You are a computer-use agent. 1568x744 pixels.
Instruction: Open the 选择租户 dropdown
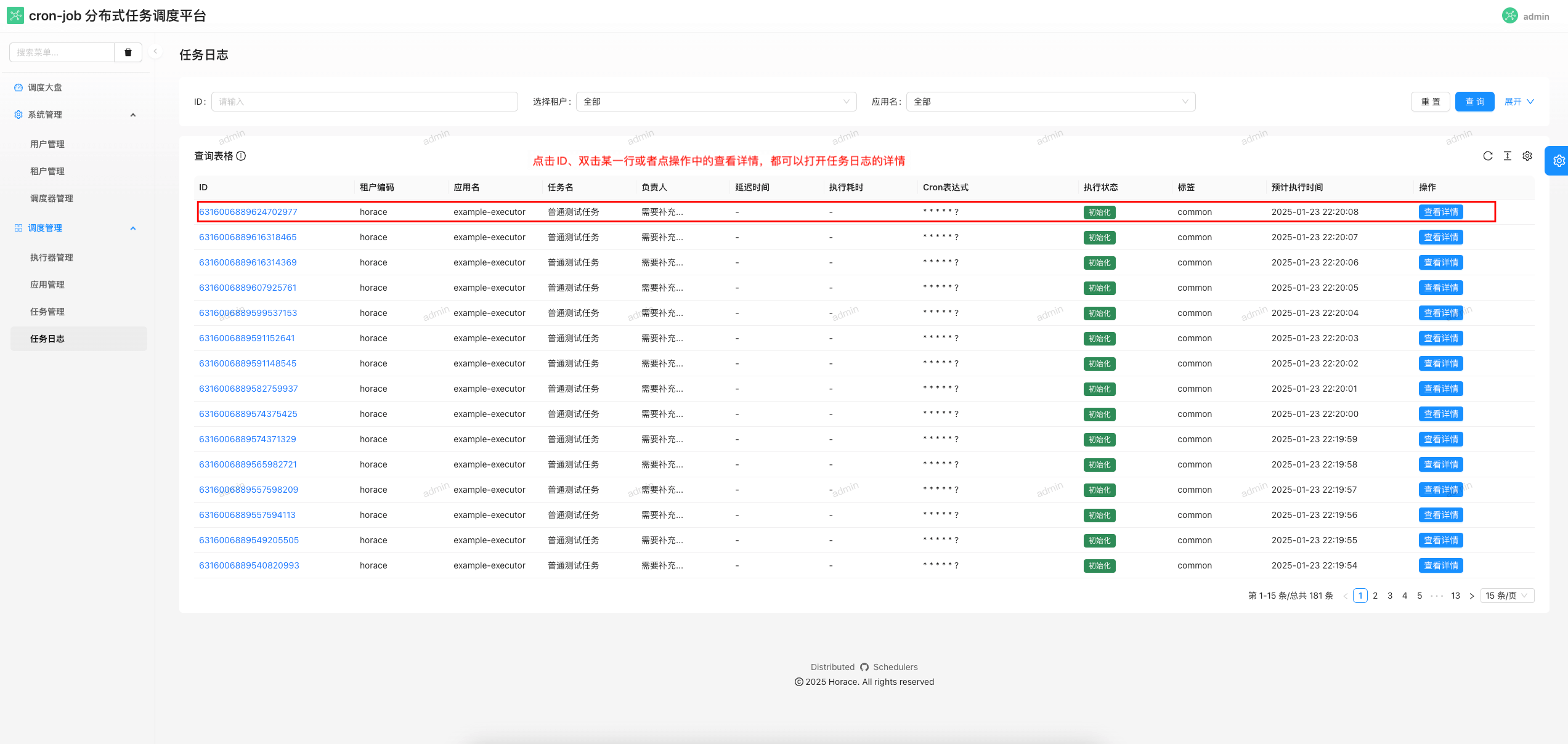coord(716,102)
